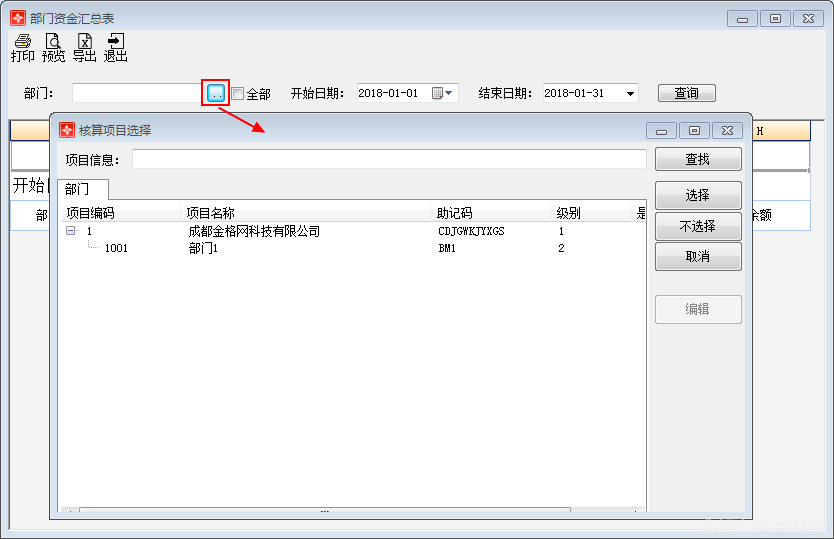Open the start date dropdown arrow
Screen dimensions: 834x539
click(449, 93)
